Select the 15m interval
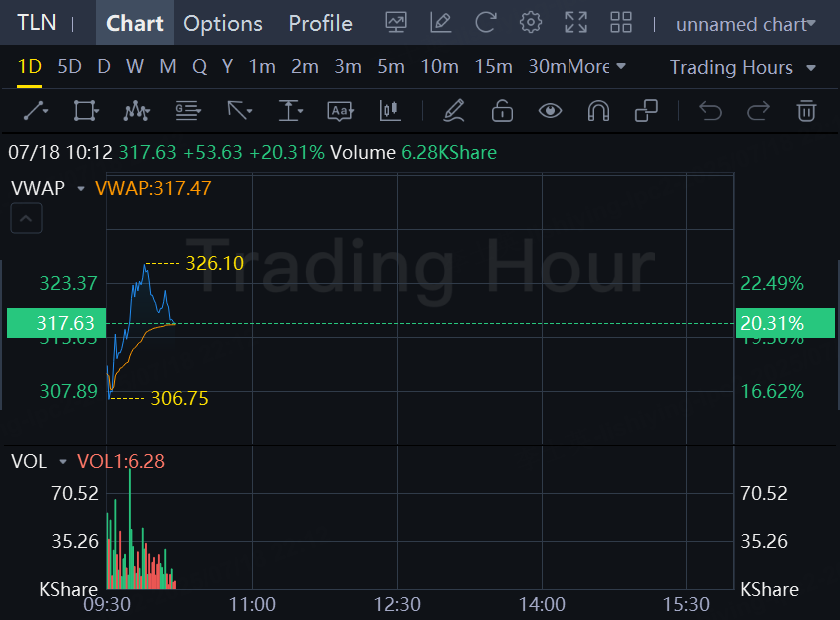Viewport: 840px width, 620px height. point(493,66)
